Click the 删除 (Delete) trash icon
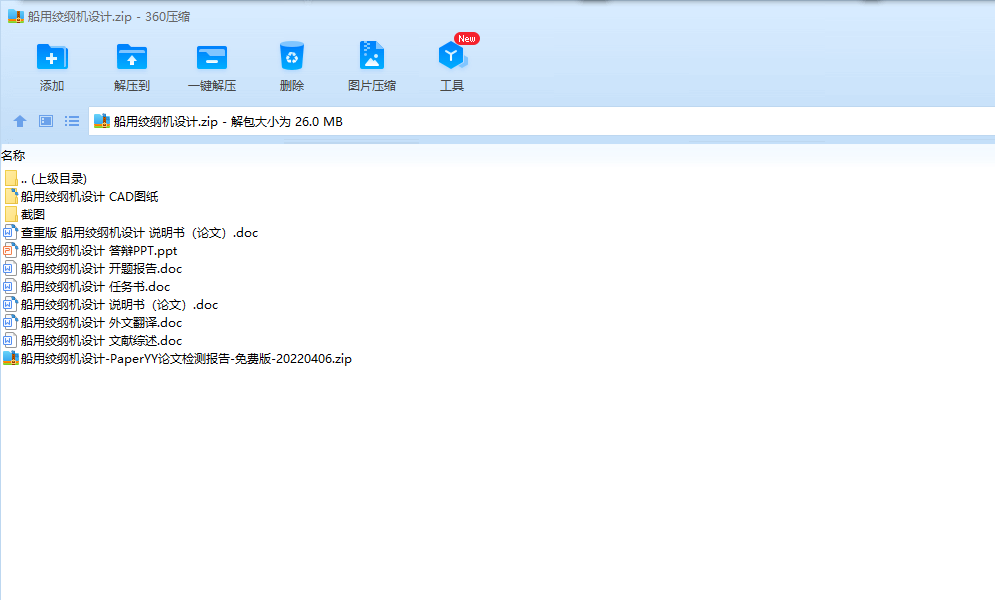 [292, 56]
